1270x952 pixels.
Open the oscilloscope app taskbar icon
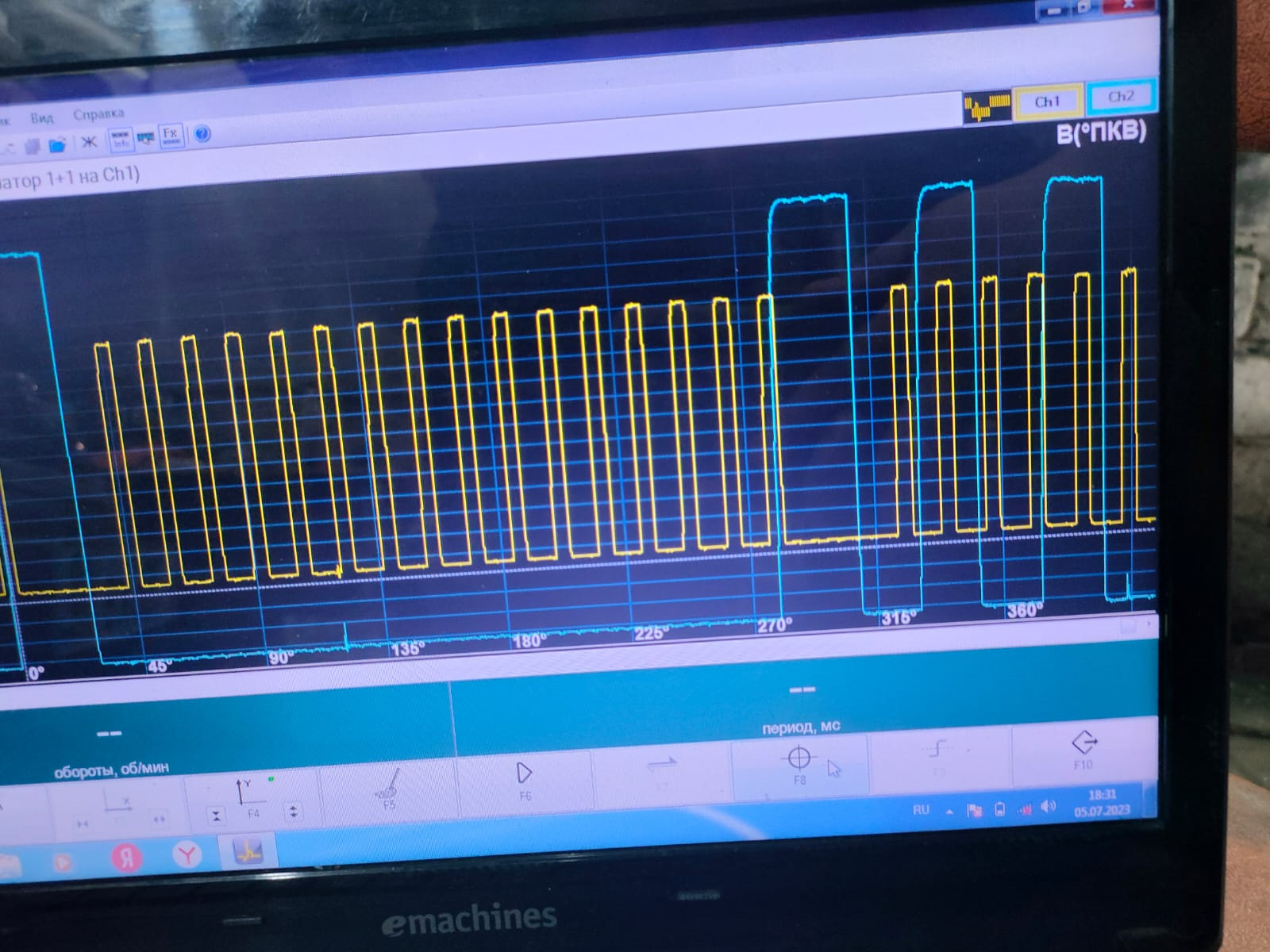click(x=247, y=852)
